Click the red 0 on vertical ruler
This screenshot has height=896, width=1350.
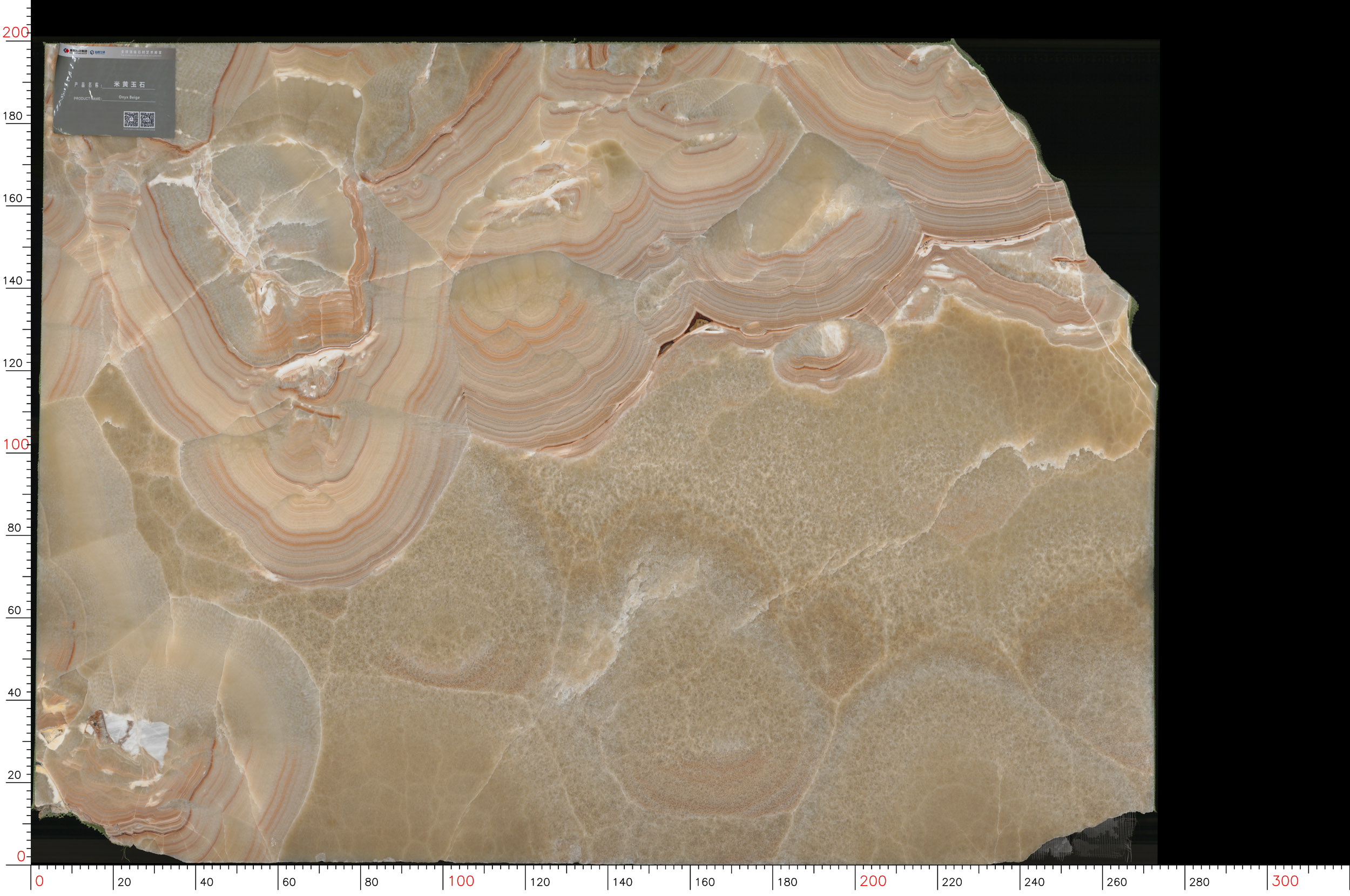click(21, 856)
